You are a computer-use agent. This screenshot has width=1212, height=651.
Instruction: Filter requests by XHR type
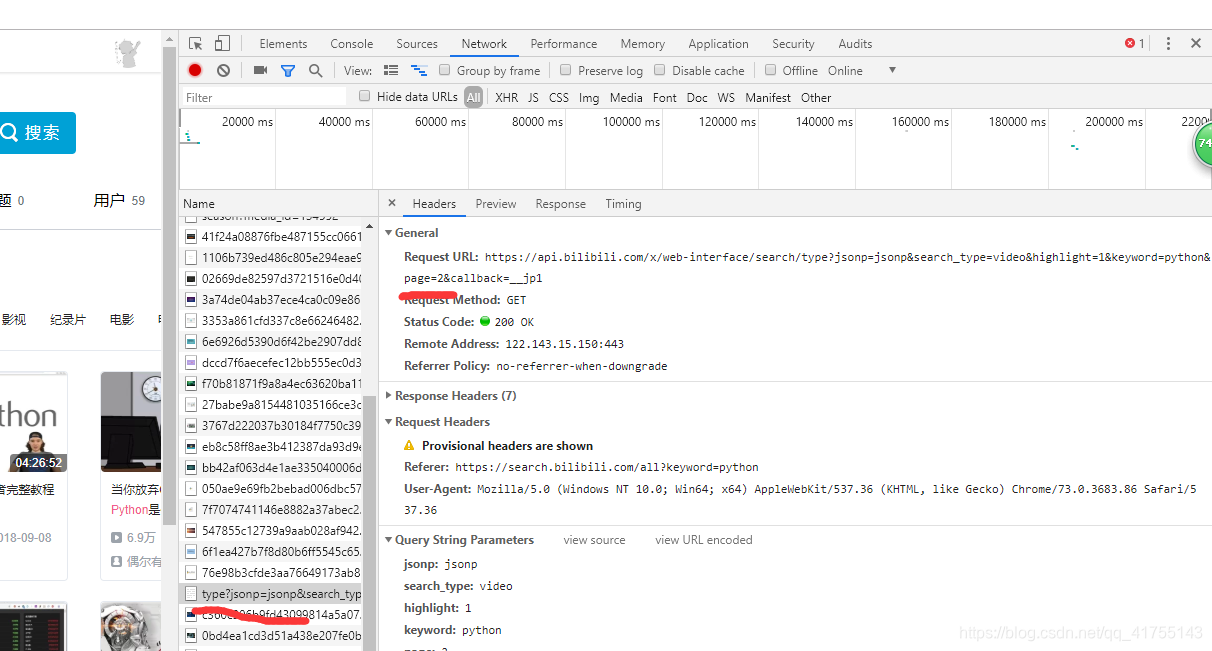[507, 97]
